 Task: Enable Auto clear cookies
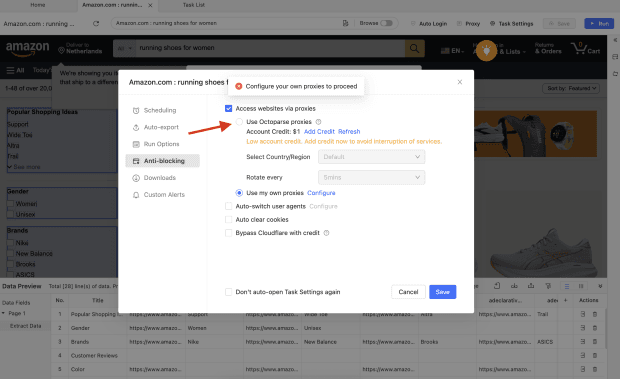[x=229, y=220]
